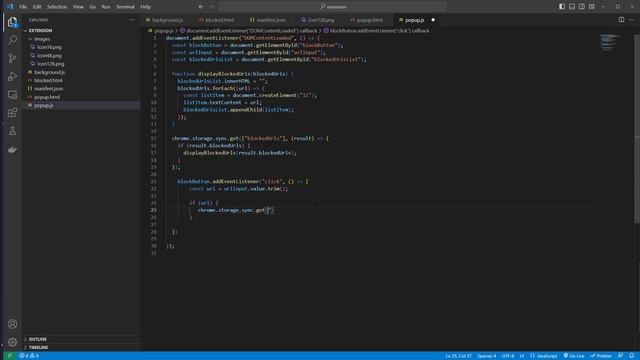Click the Go Live status bar button
The width and height of the screenshot is (640, 360).
(x=574, y=356)
